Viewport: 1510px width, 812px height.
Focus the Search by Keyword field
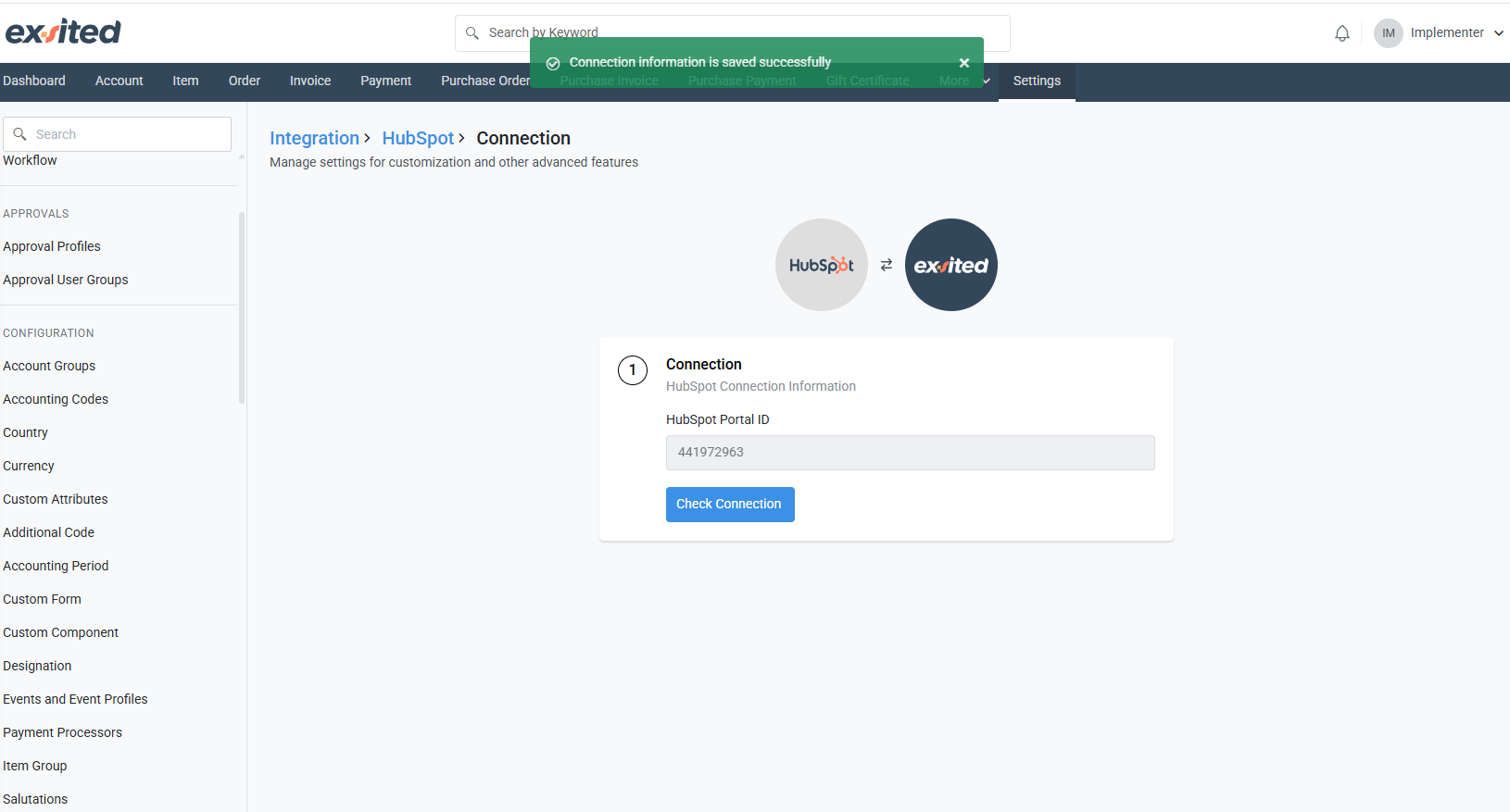pos(732,33)
